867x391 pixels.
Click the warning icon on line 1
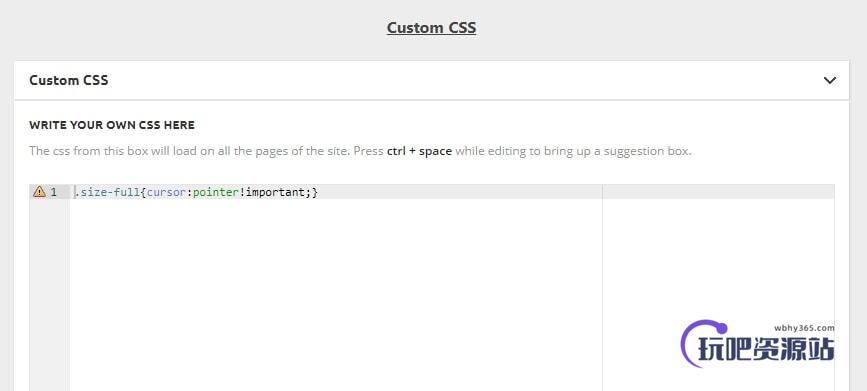(39, 192)
